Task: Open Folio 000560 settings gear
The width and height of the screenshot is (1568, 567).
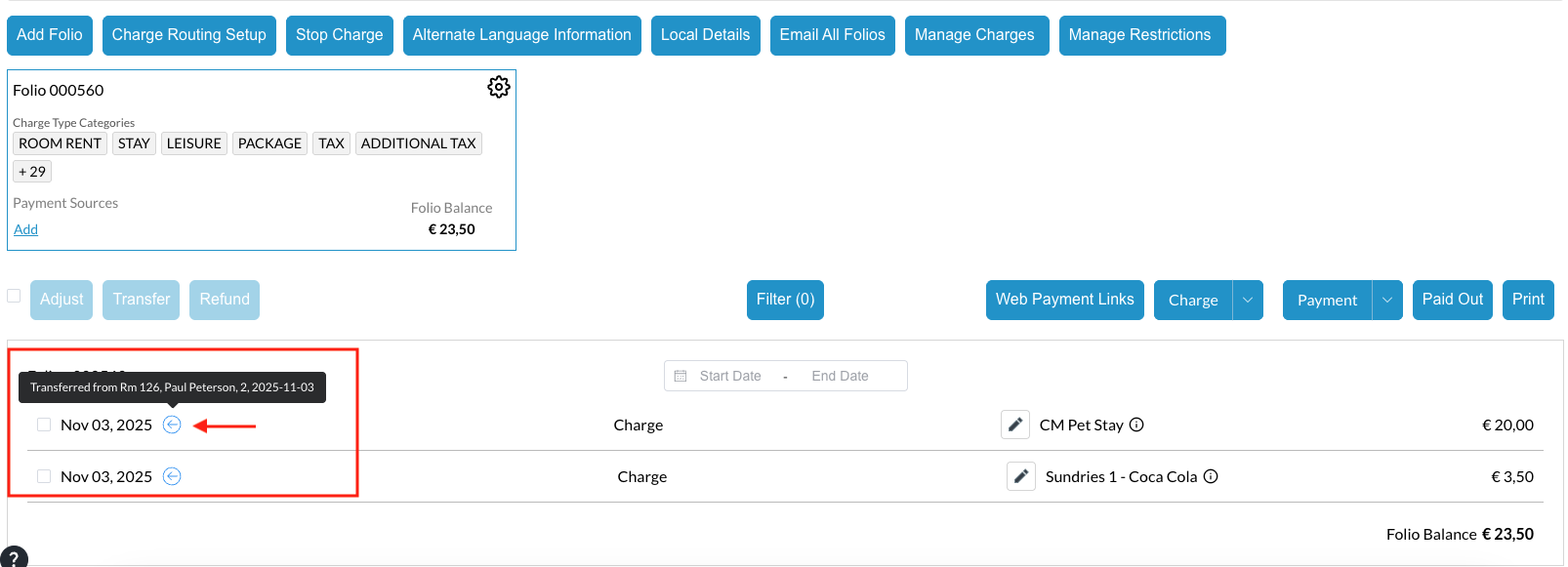Action: (x=498, y=87)
